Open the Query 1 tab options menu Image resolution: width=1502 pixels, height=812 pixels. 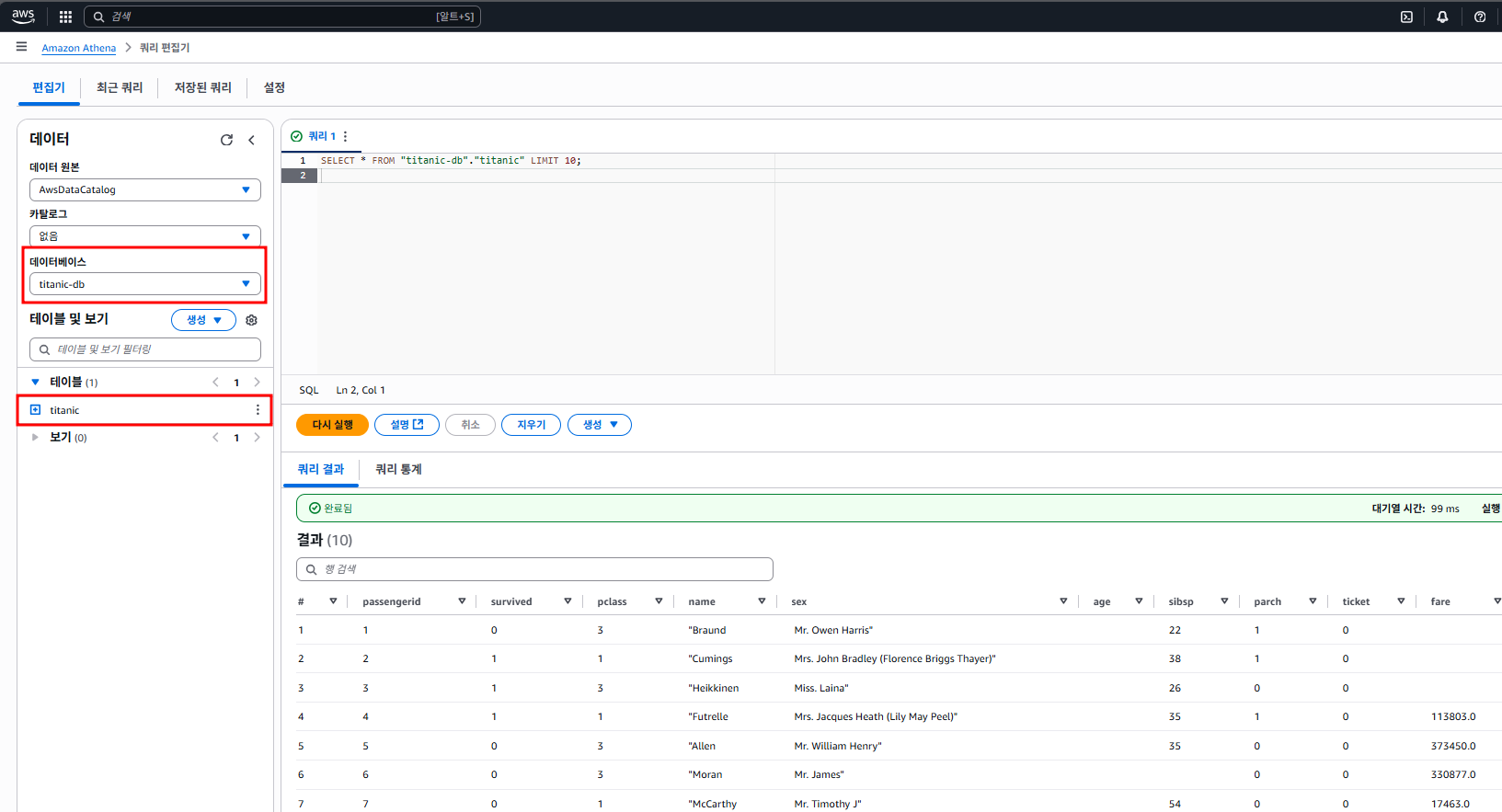tap(345, 136)
